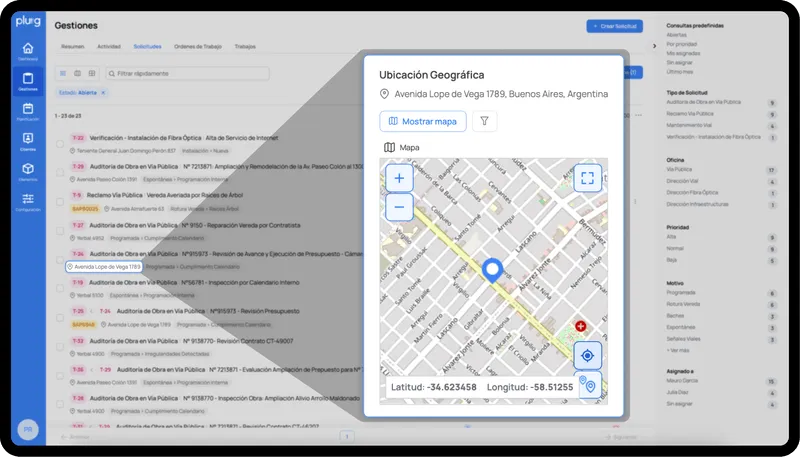Image resolution: width=800 pixels, height=457 pixels.
Task: Open the Solicitudes tab
Action: point(147,46)
